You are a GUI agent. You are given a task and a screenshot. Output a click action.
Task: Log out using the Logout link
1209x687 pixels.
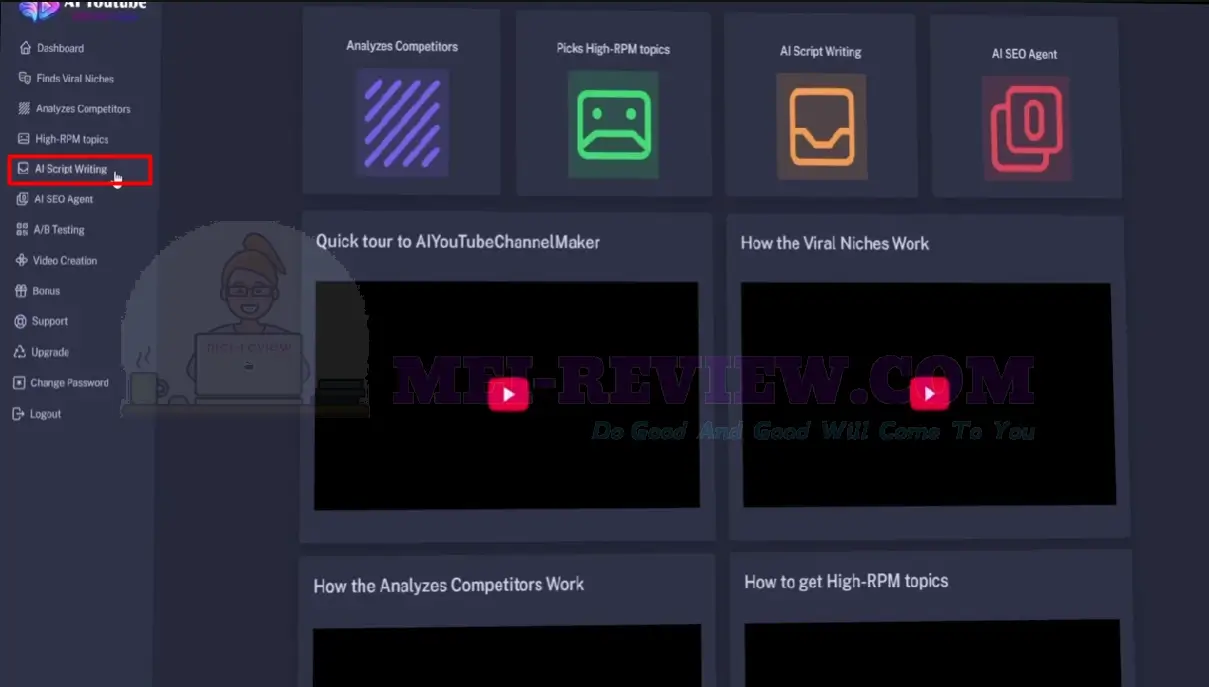point(45,414)
